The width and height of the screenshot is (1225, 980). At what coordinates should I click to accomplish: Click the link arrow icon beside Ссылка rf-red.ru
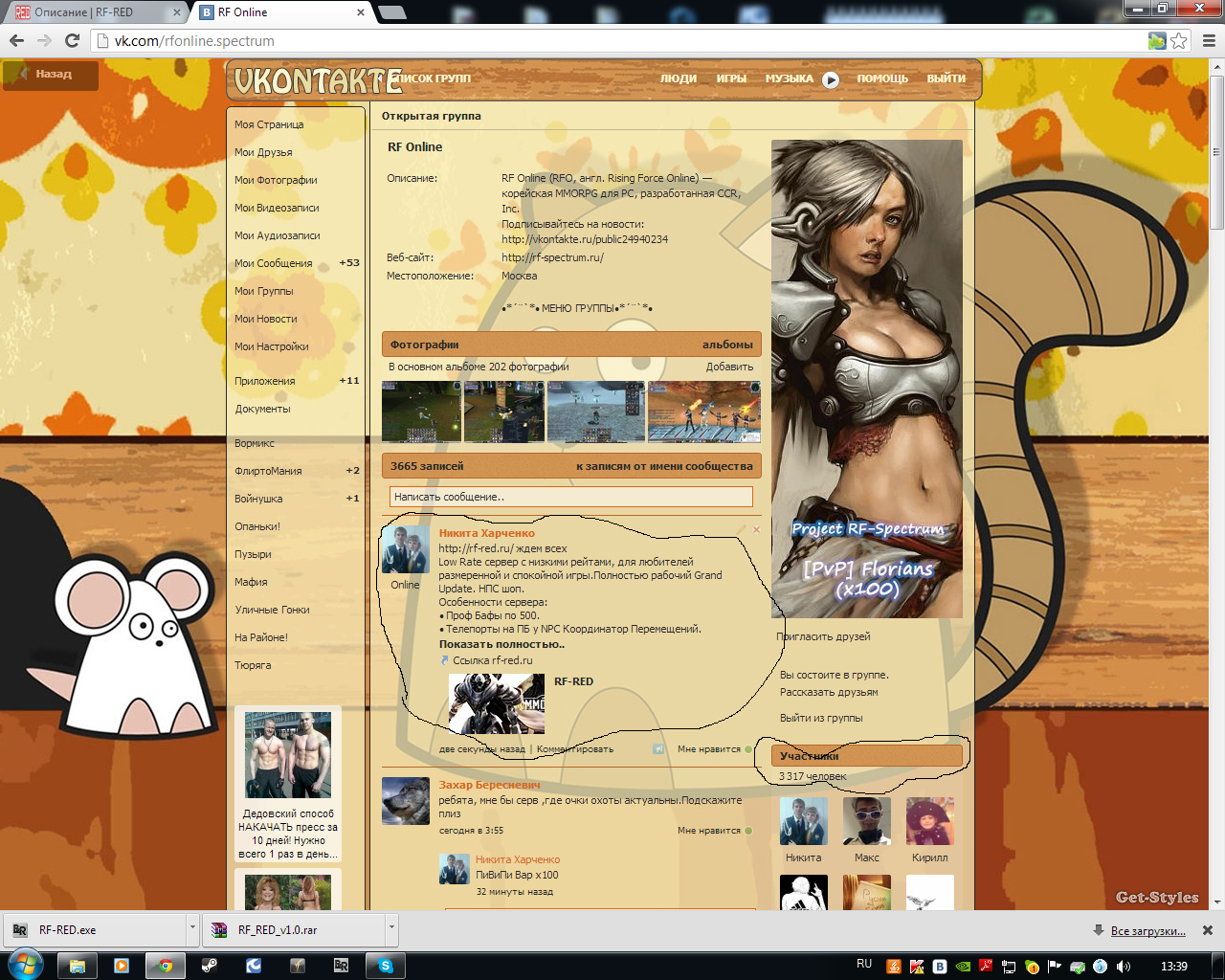pos(444,660)
